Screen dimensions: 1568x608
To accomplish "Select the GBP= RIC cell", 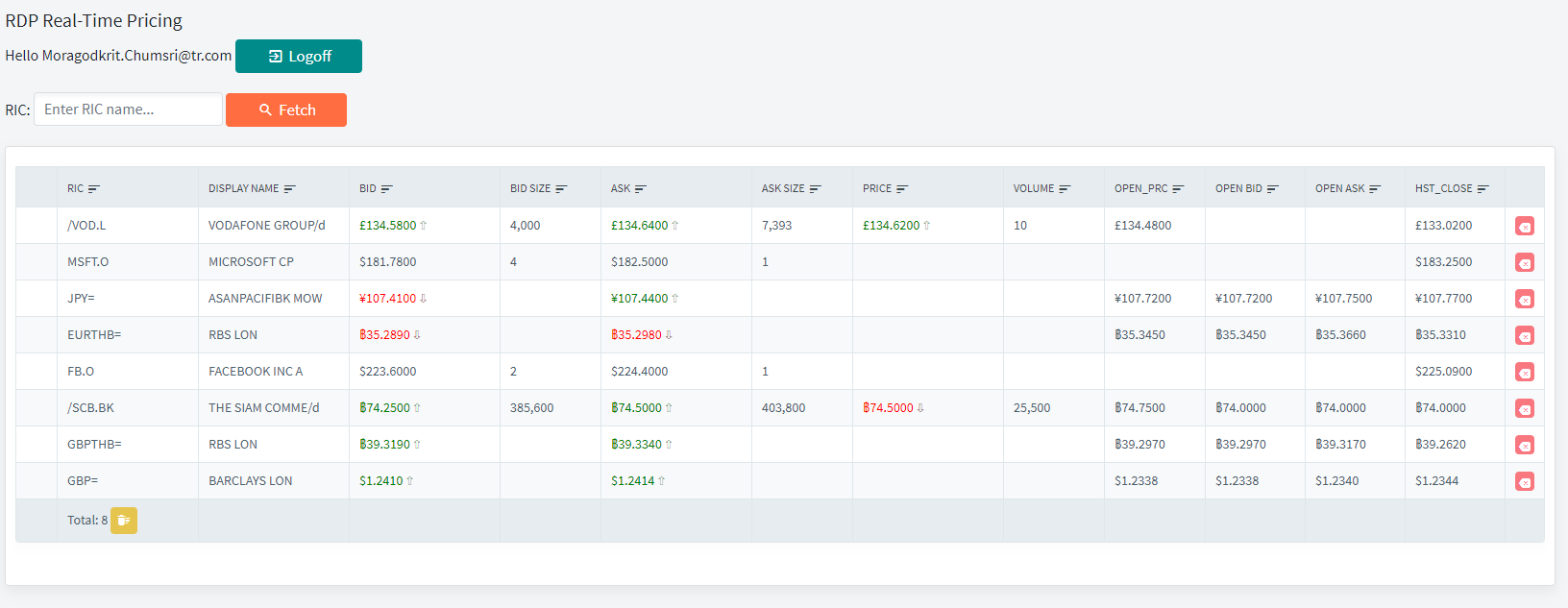I will tap(128, 481).
